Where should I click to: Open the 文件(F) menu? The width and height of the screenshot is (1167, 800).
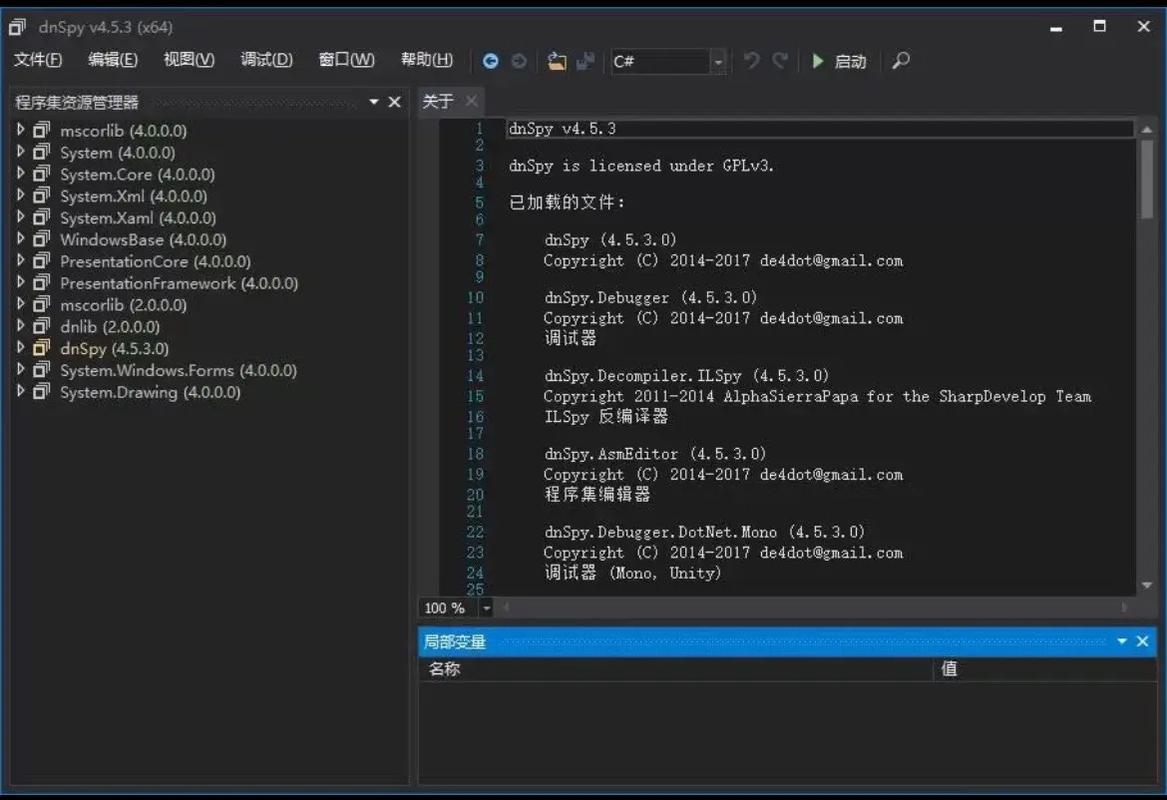[x=38, y=60]
